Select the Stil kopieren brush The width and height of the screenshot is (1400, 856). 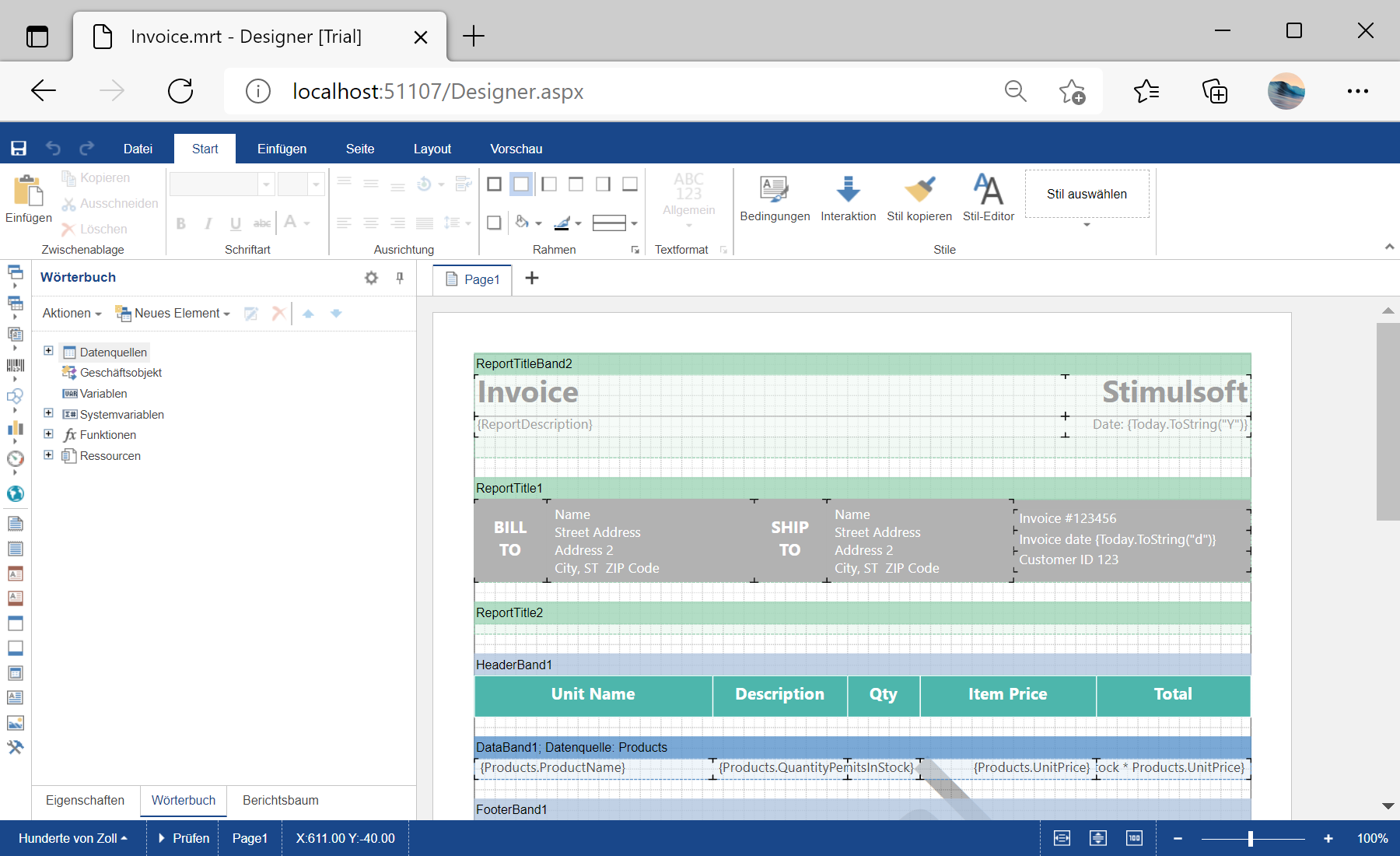919,199
